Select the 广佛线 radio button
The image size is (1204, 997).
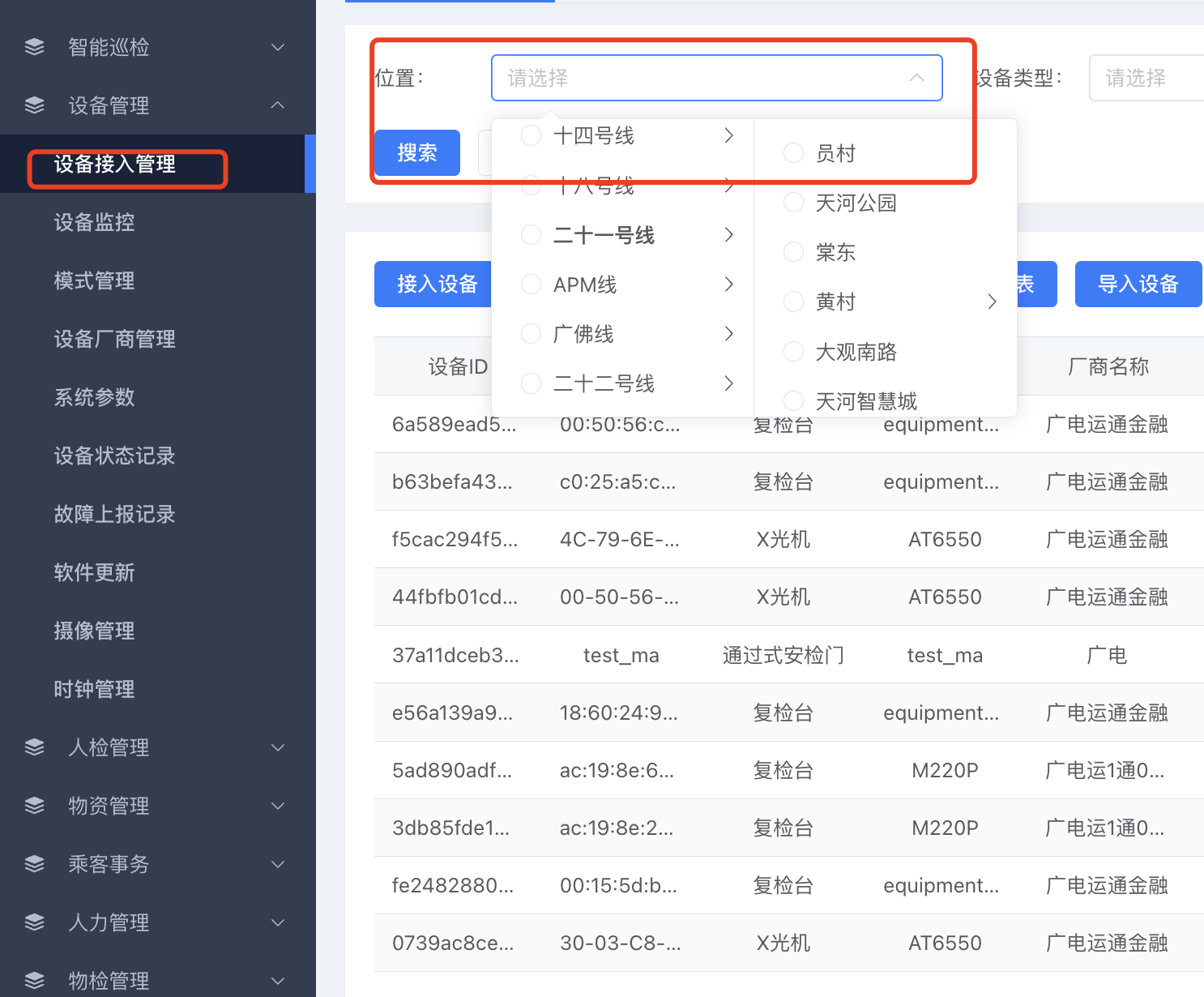pyautogui.click(x=531, y=334)
